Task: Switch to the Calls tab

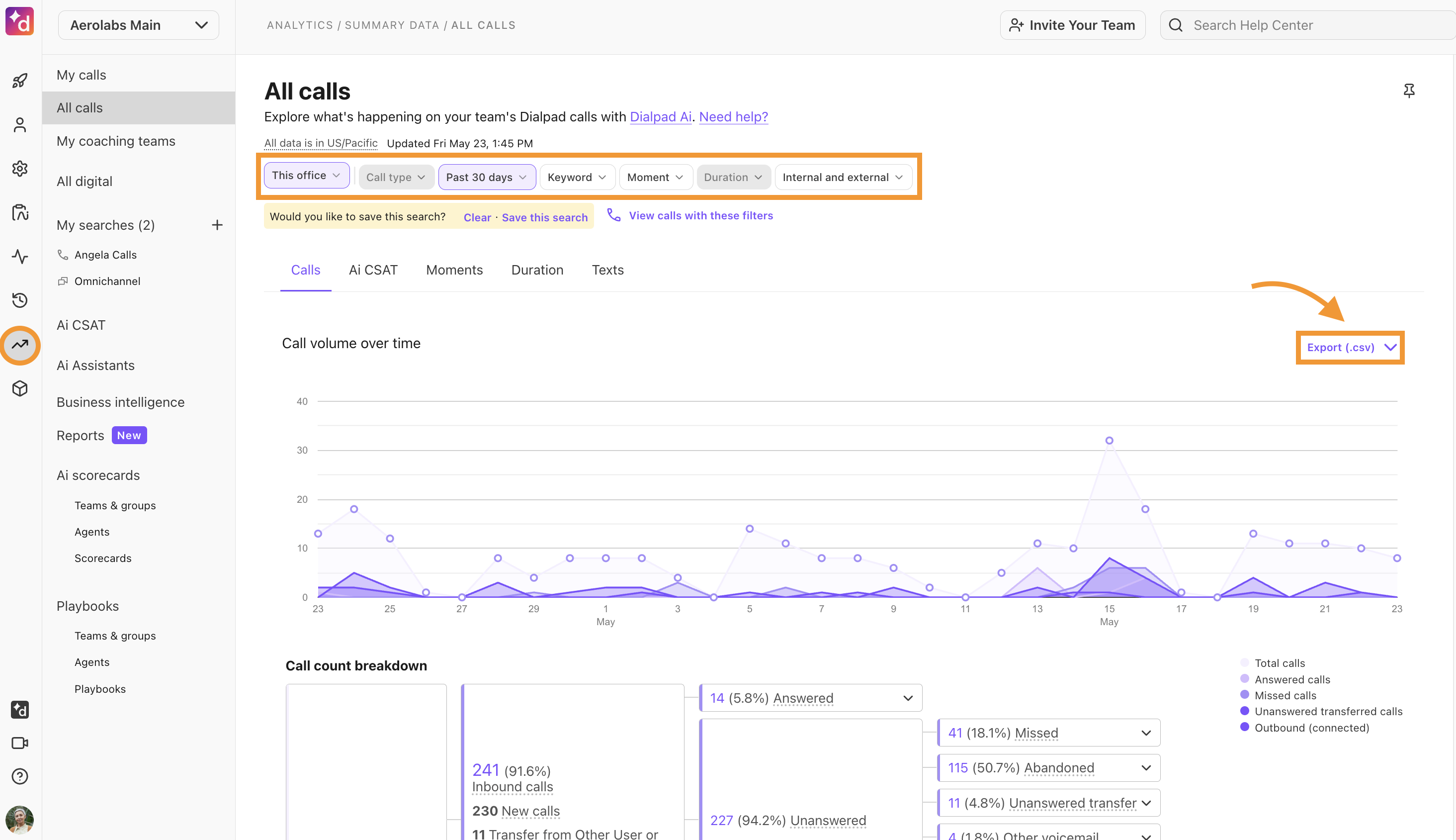Action: click(x=306, y=270)
